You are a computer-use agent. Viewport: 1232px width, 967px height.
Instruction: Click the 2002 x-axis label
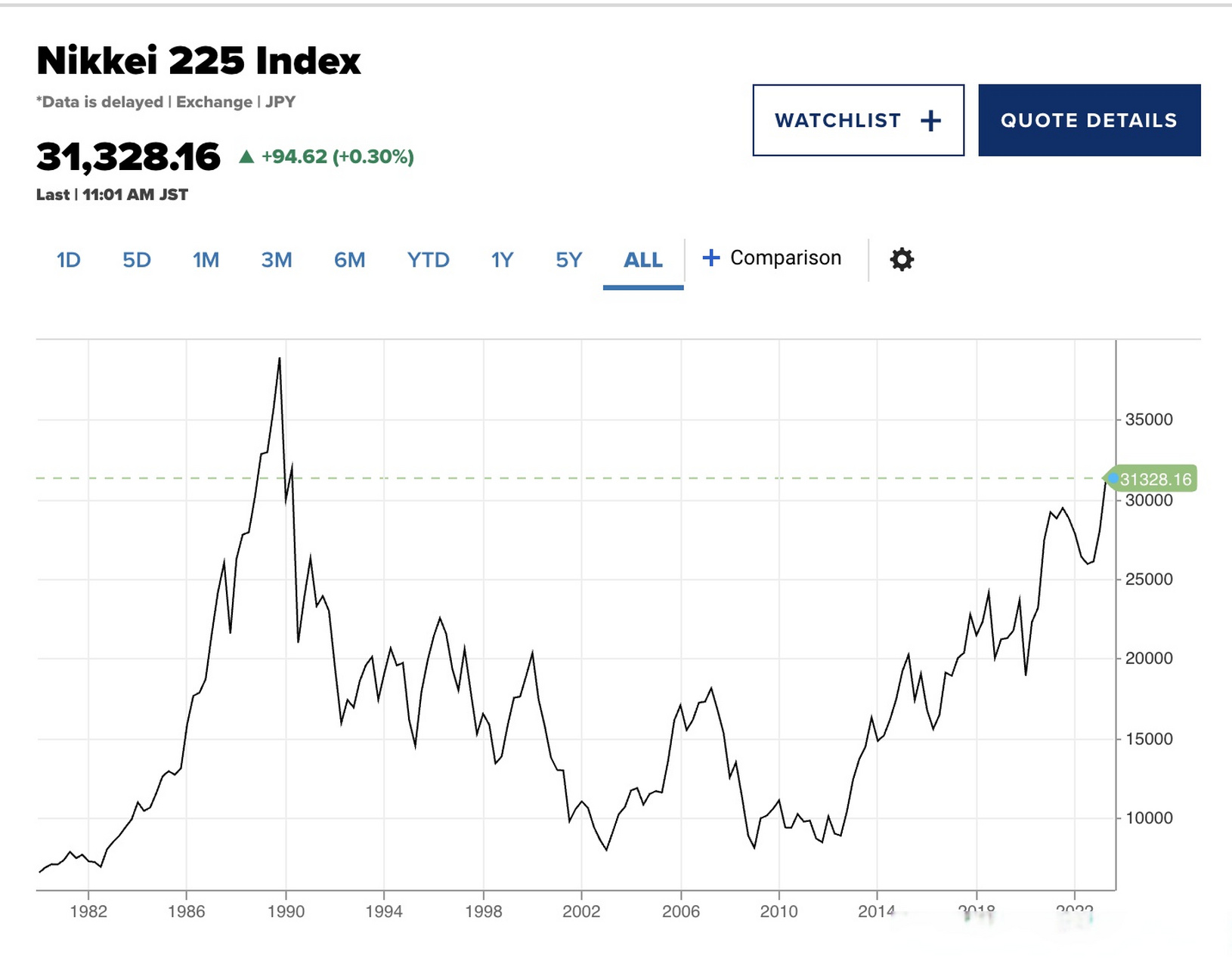[581, 911]
